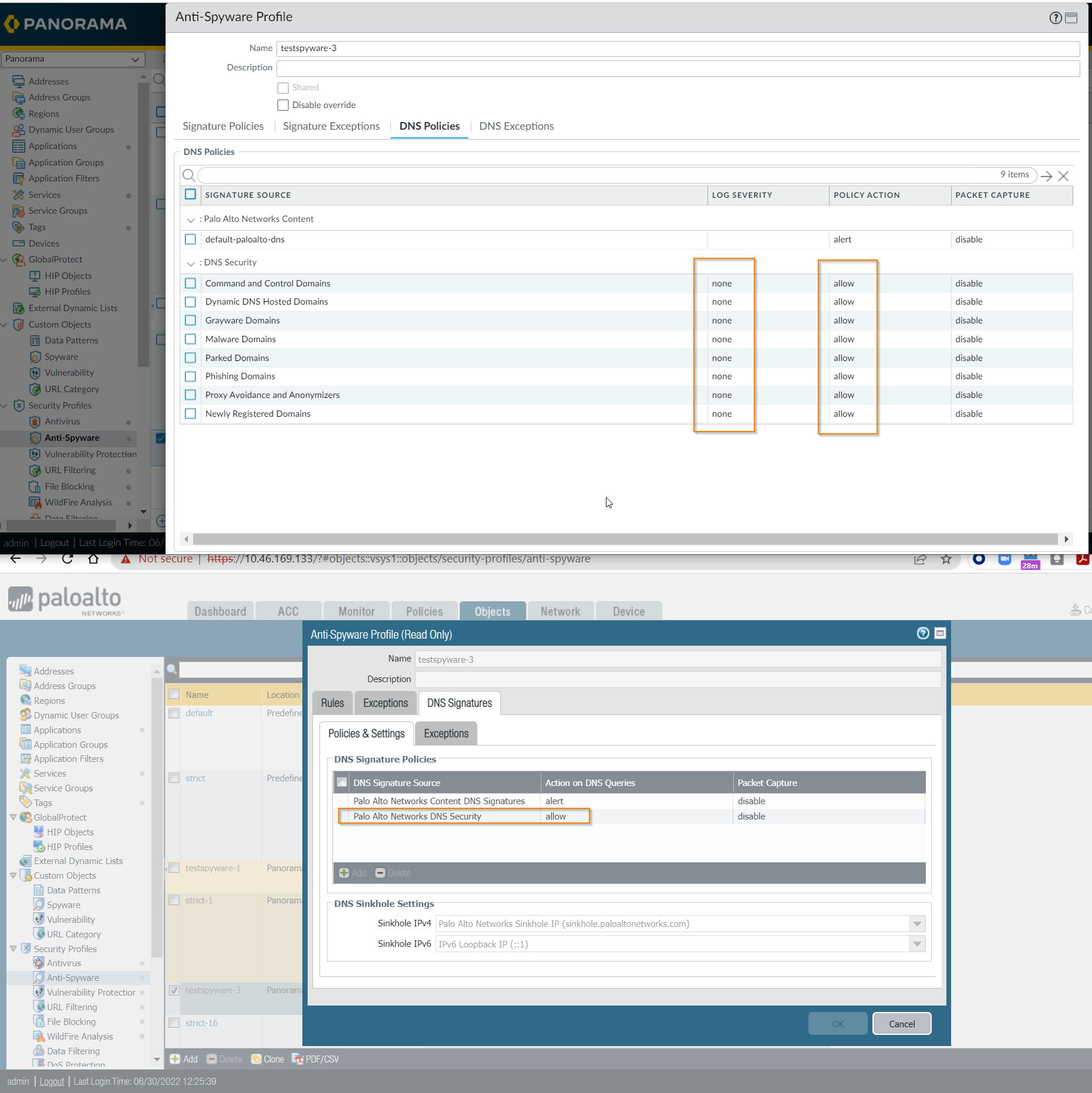
Task: Click the Tags icon in the Panorama sidebar
Action: coord(19,227)
